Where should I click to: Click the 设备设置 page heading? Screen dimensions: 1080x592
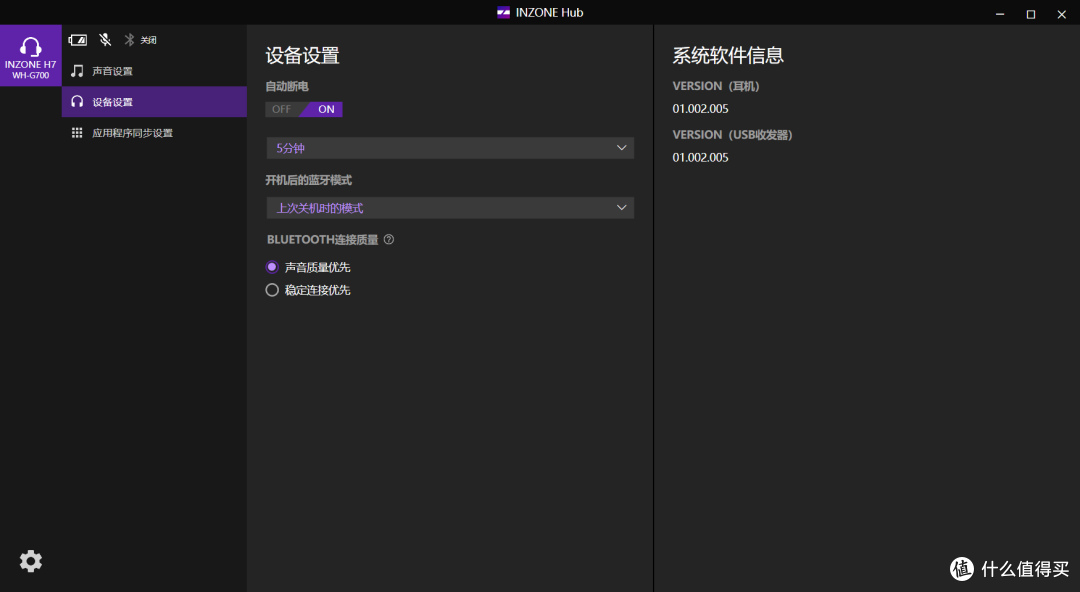(302, 56)
